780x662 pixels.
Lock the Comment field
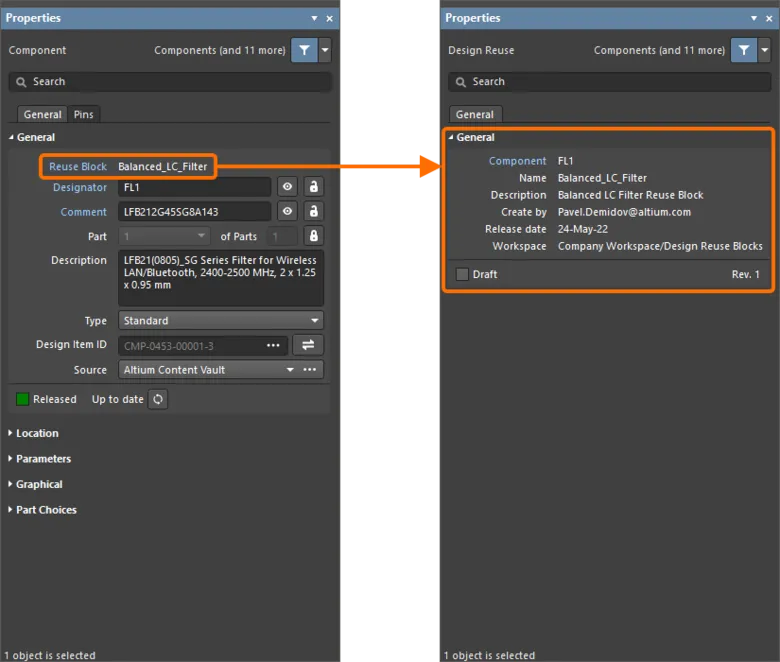[x=313, y=211]
